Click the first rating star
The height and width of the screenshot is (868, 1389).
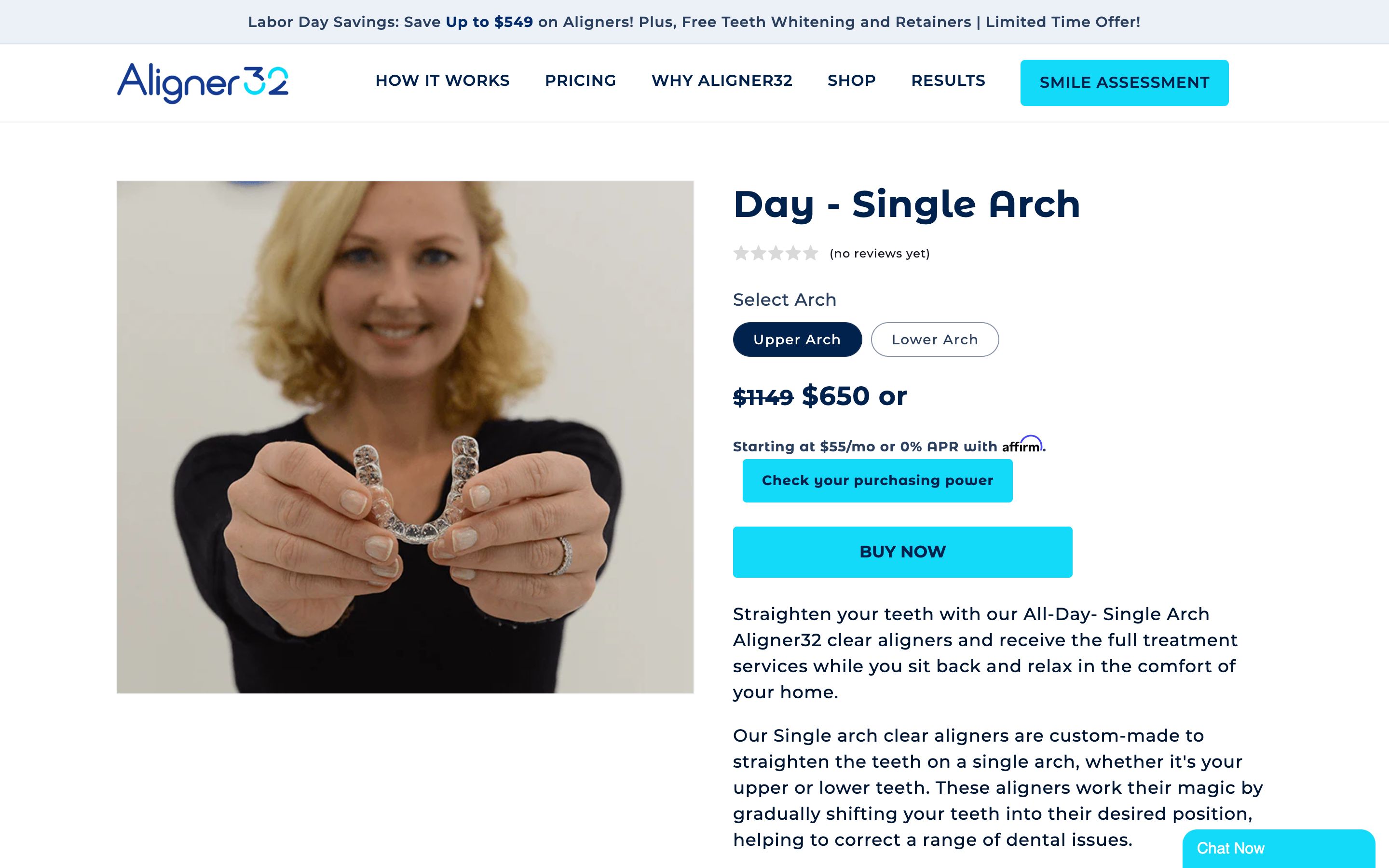[x=741, y=253]
